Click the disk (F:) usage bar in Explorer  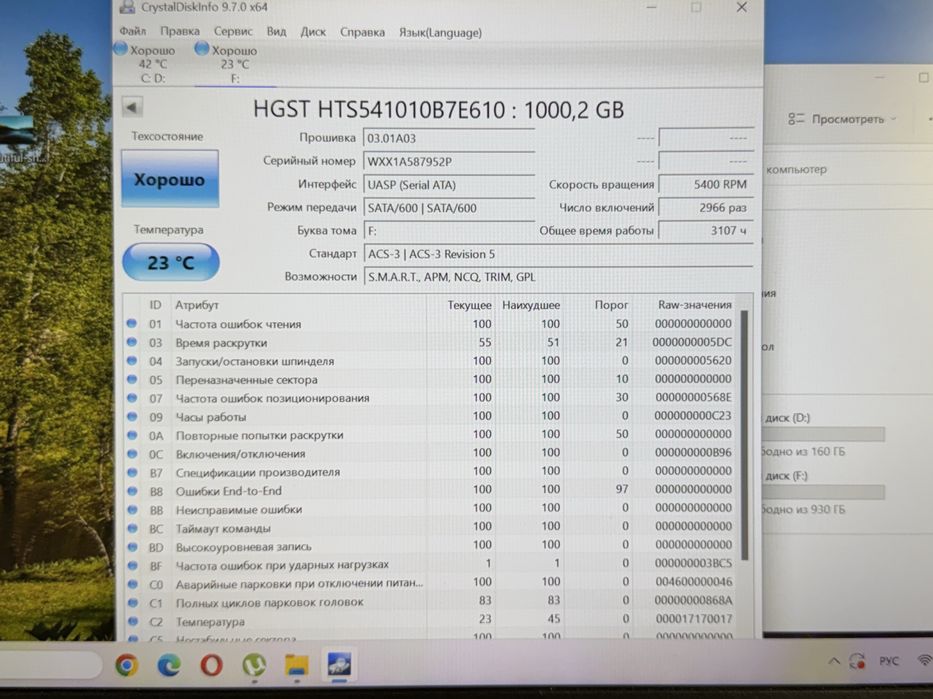[824, 492]
